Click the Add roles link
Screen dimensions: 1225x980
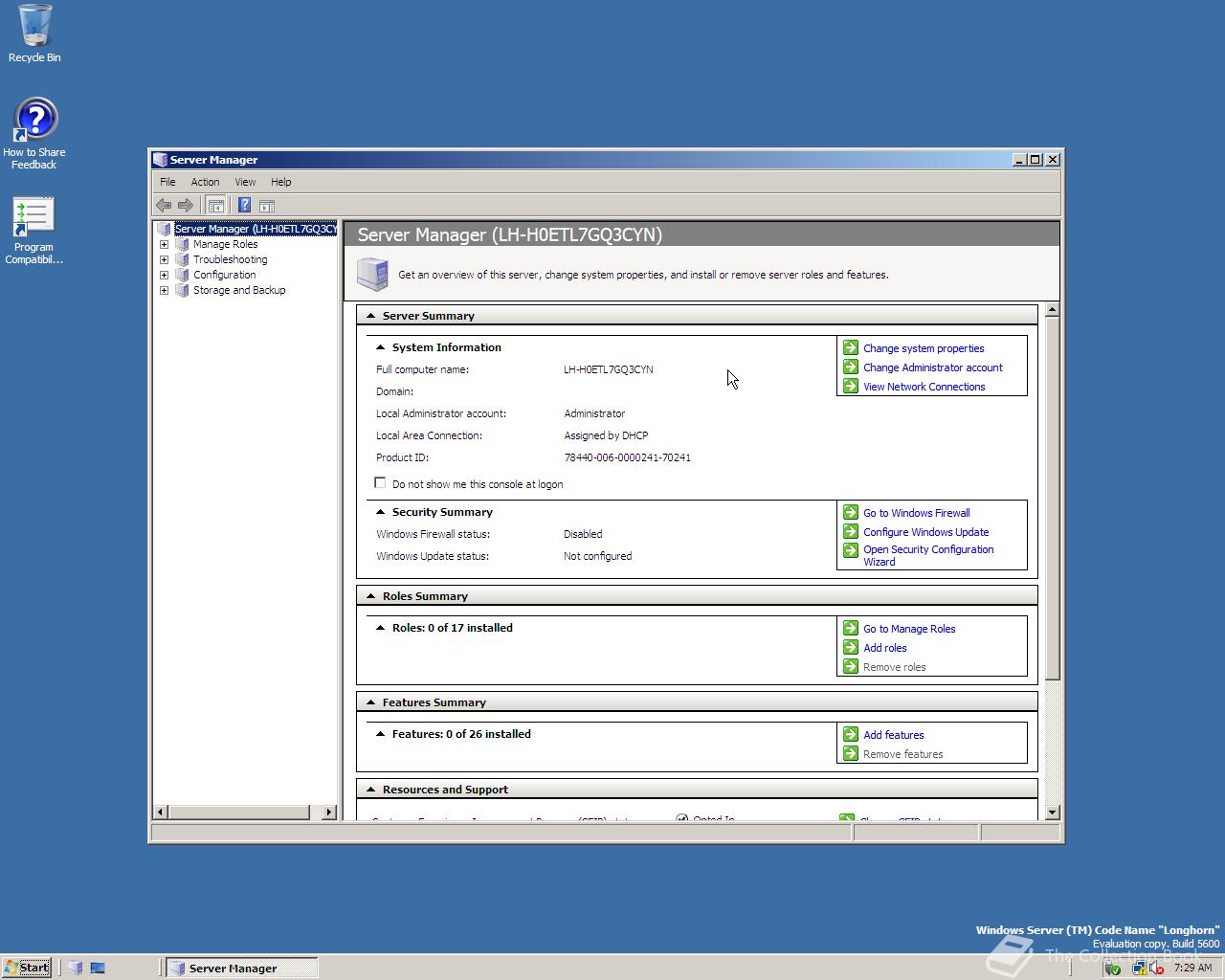[885, 648]
